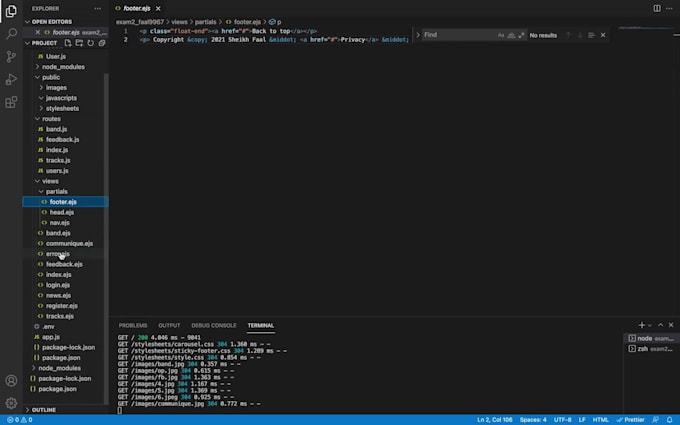This screenshot has width=680, height=425.
Task: Maximize the panel with the up chevron
Action: (660, 325)
